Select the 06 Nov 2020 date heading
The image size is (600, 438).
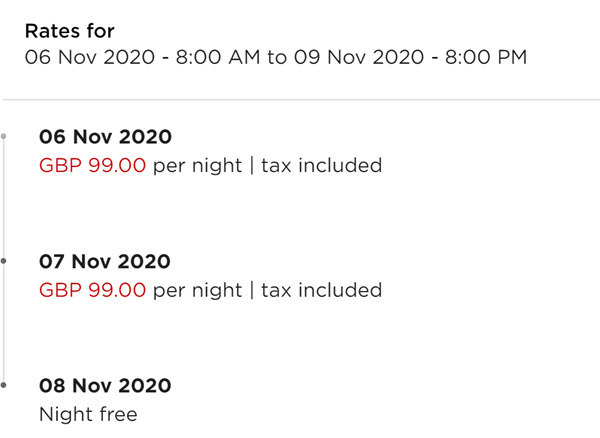coord(105,137)
